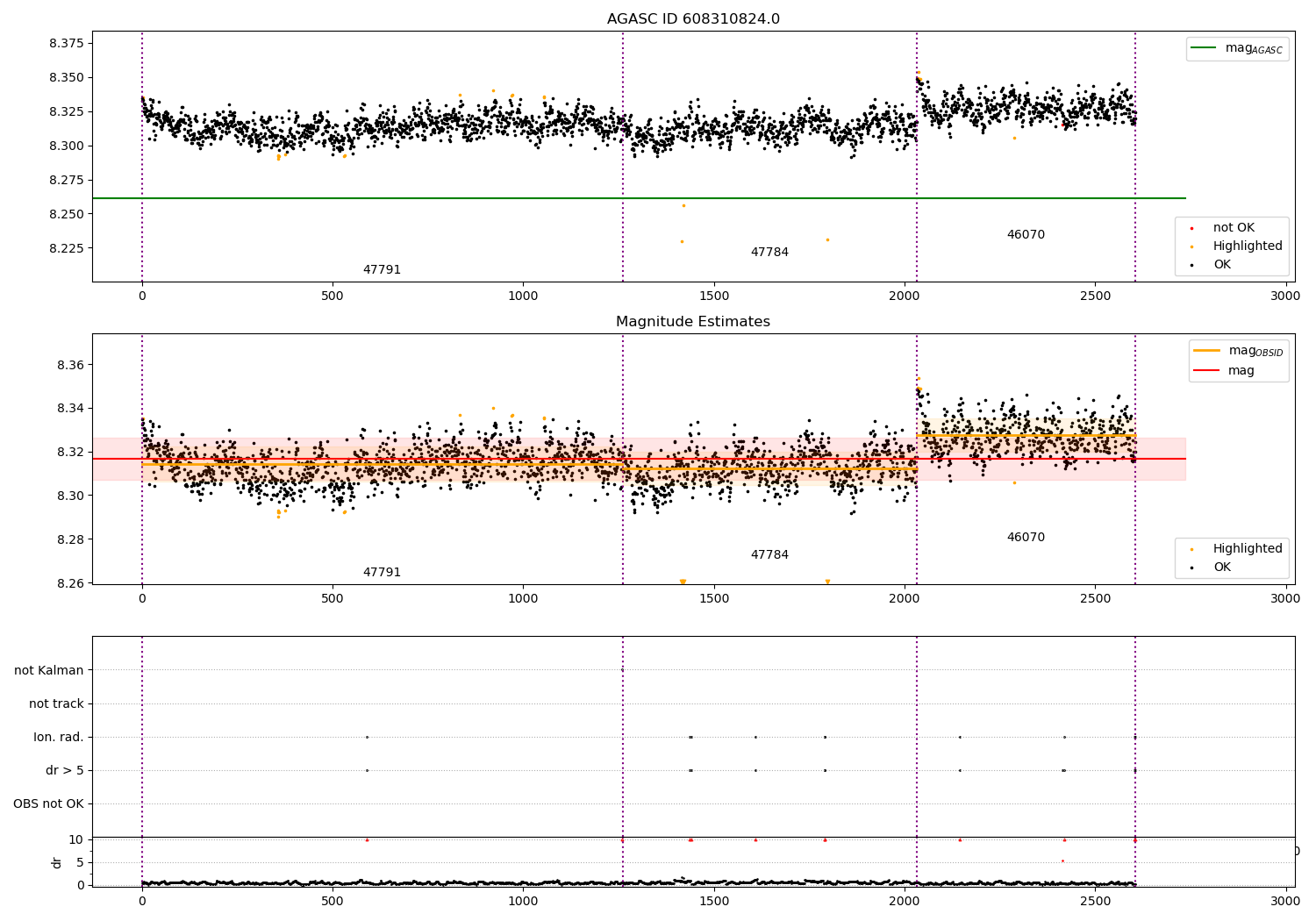1316x921 pixels.
Task: Select the 'not OK' legend entry in the AGASC plot
Action: pyautogui.click(x=1234, y=228)
